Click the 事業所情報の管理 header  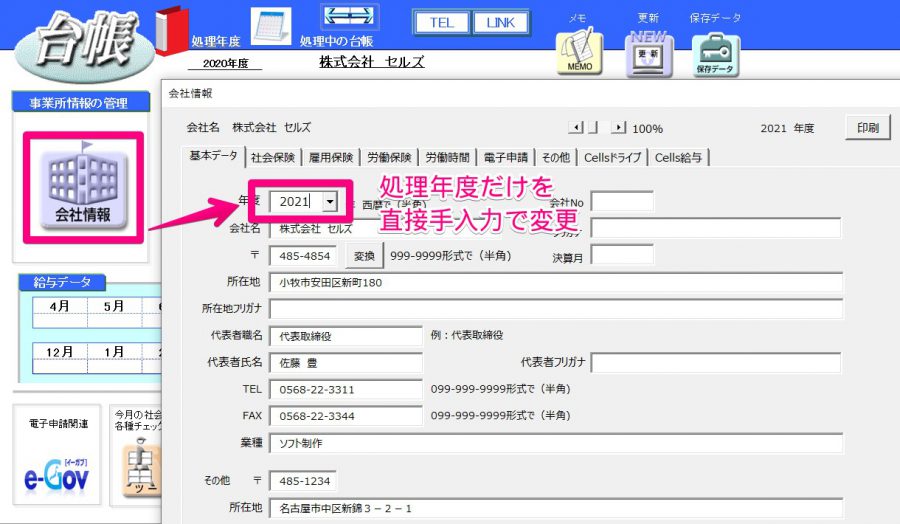pos(79,103)
